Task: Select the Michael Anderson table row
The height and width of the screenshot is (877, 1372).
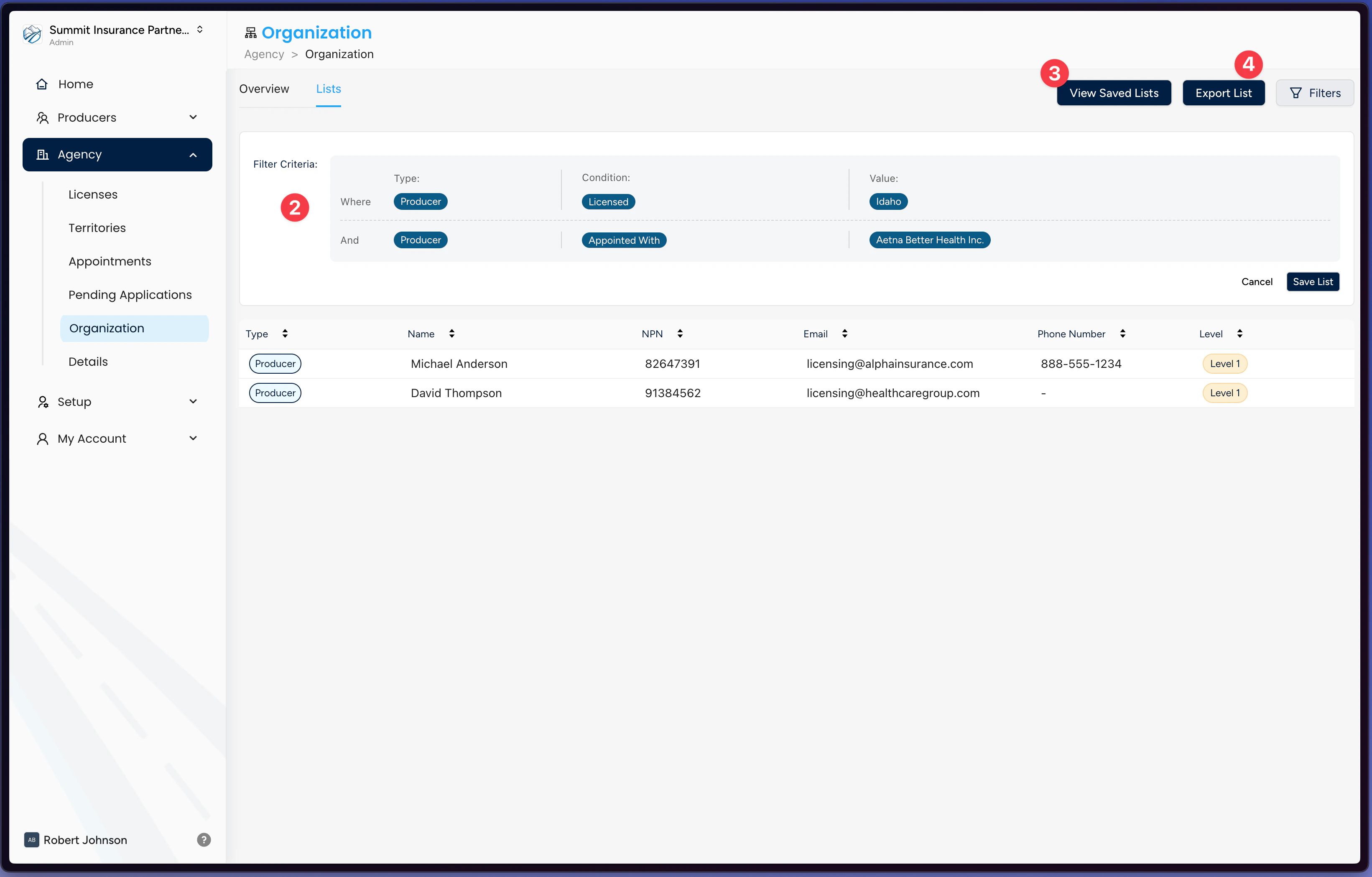Action: pos(459,364)
